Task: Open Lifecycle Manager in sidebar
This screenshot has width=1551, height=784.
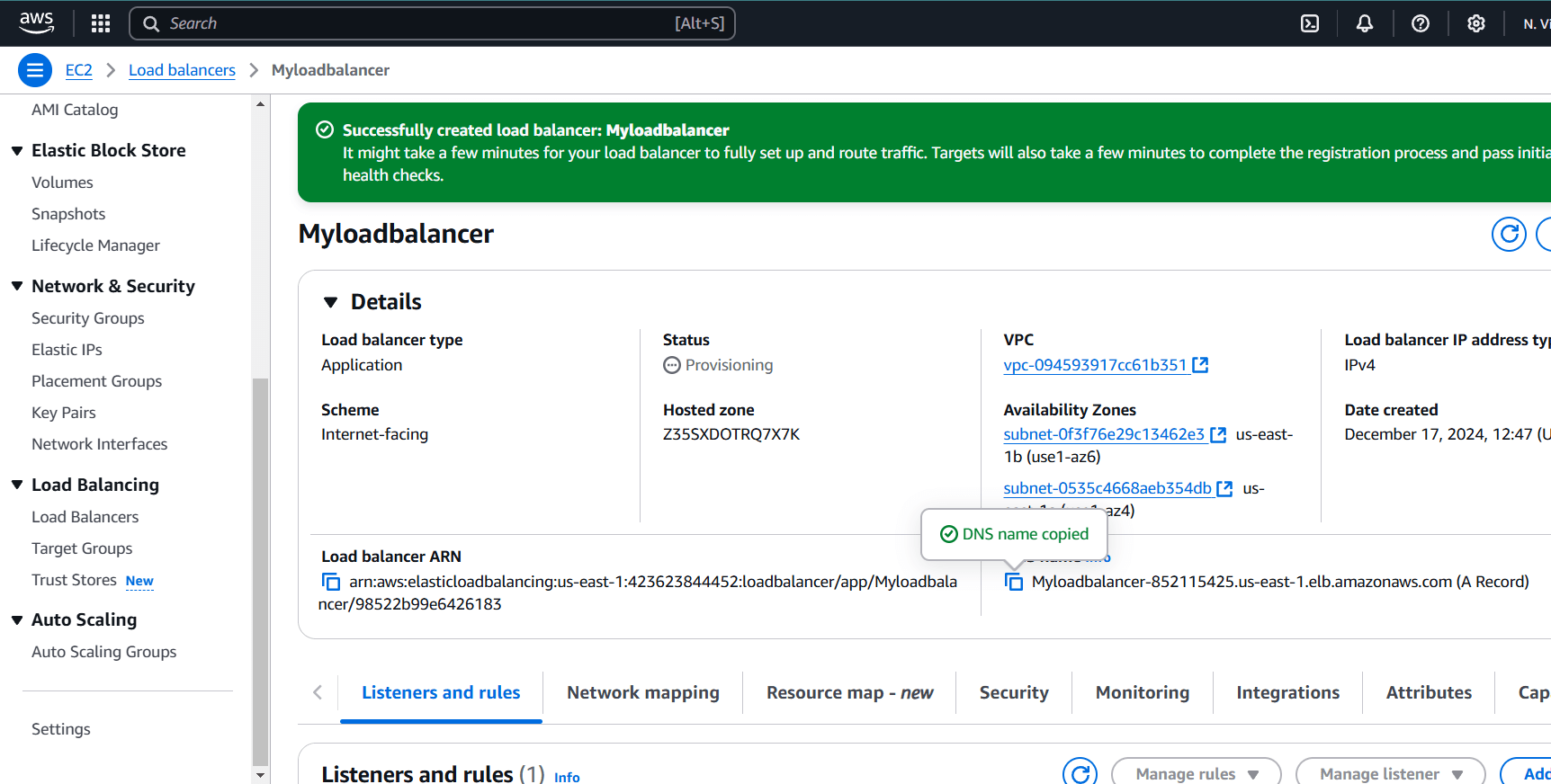Action: point(95,245)
